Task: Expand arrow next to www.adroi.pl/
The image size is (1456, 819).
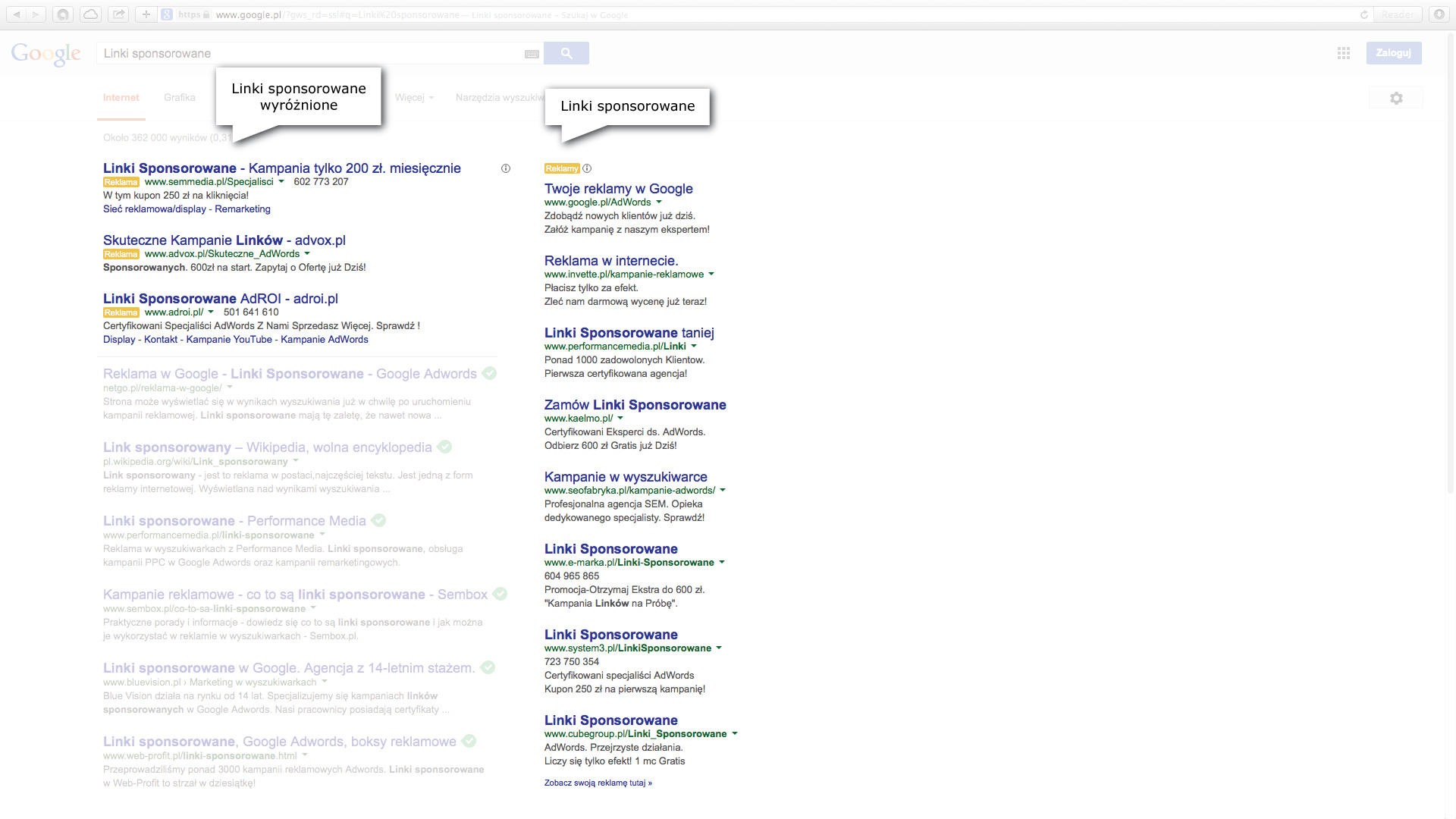Action: tap(211, 312)
